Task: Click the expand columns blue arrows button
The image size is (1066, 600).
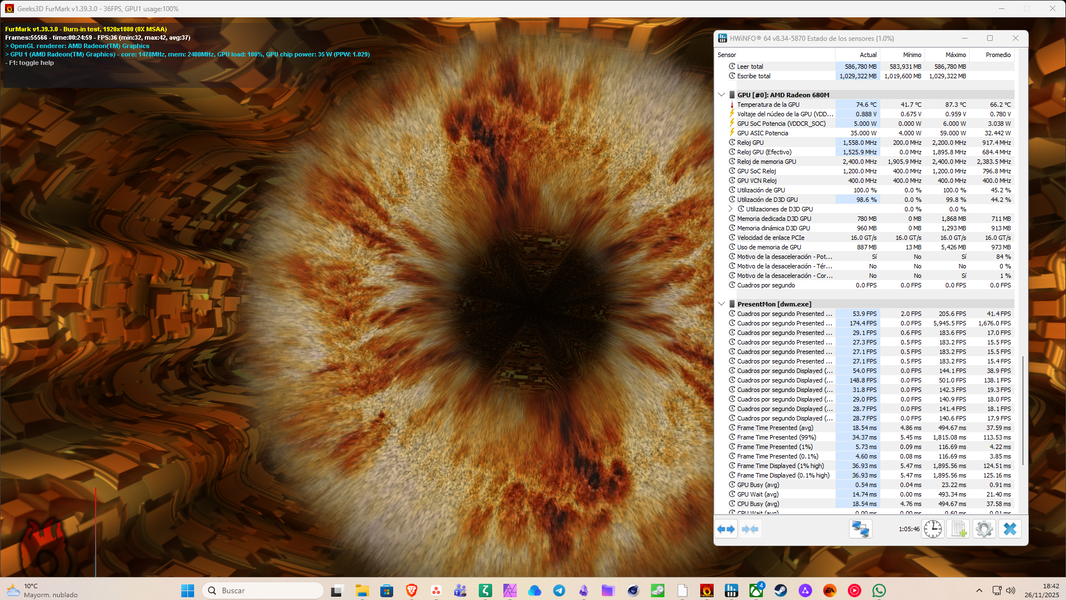Action: click(726, 528)
